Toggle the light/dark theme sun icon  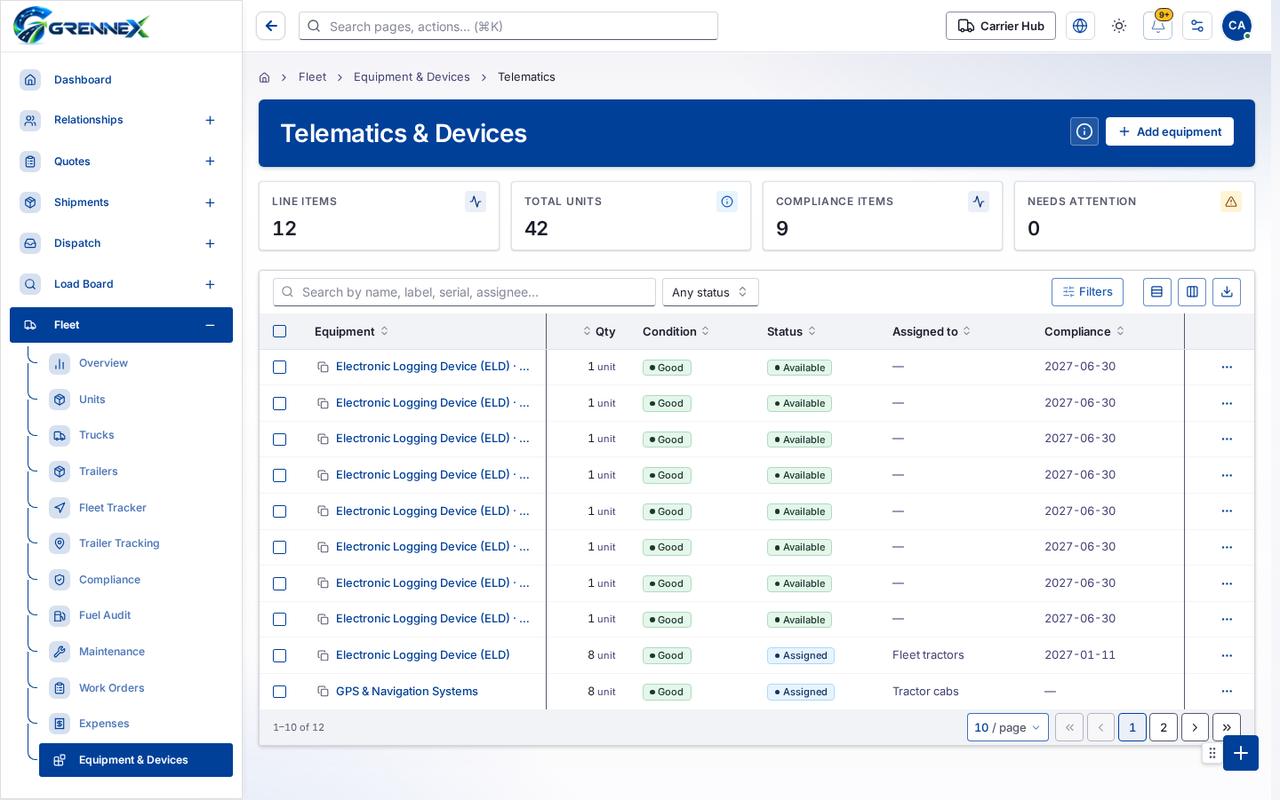[1119, 26]
